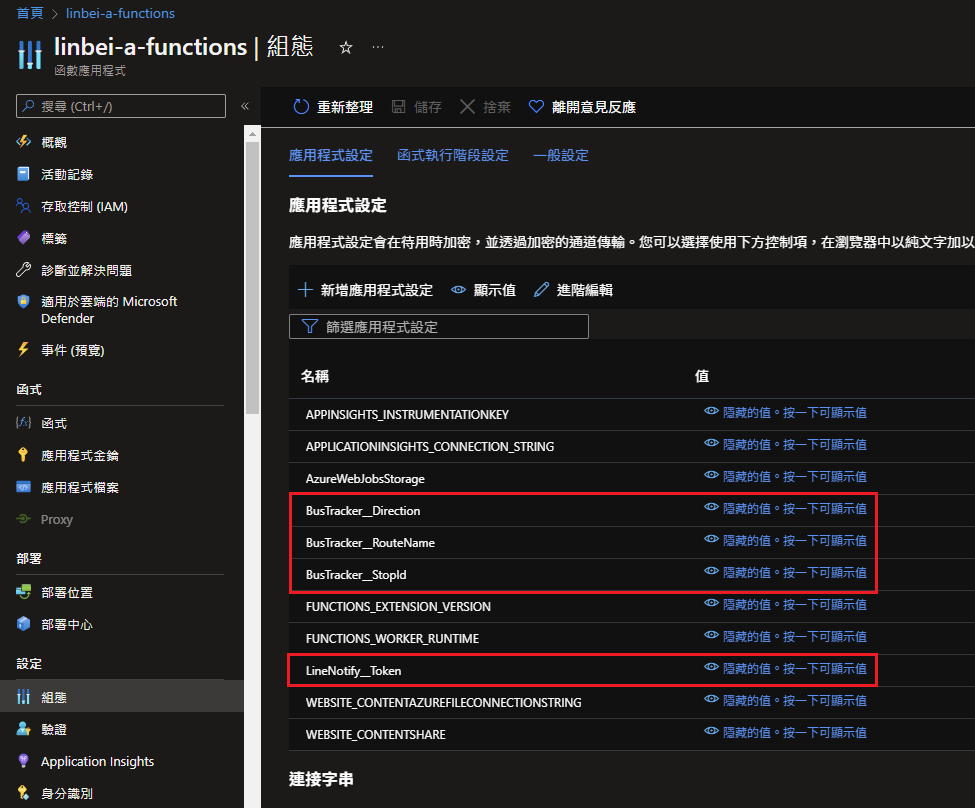Select 組態 in the sidebar menu
This screenshot has width=975, height=808.
click(122, 697)
